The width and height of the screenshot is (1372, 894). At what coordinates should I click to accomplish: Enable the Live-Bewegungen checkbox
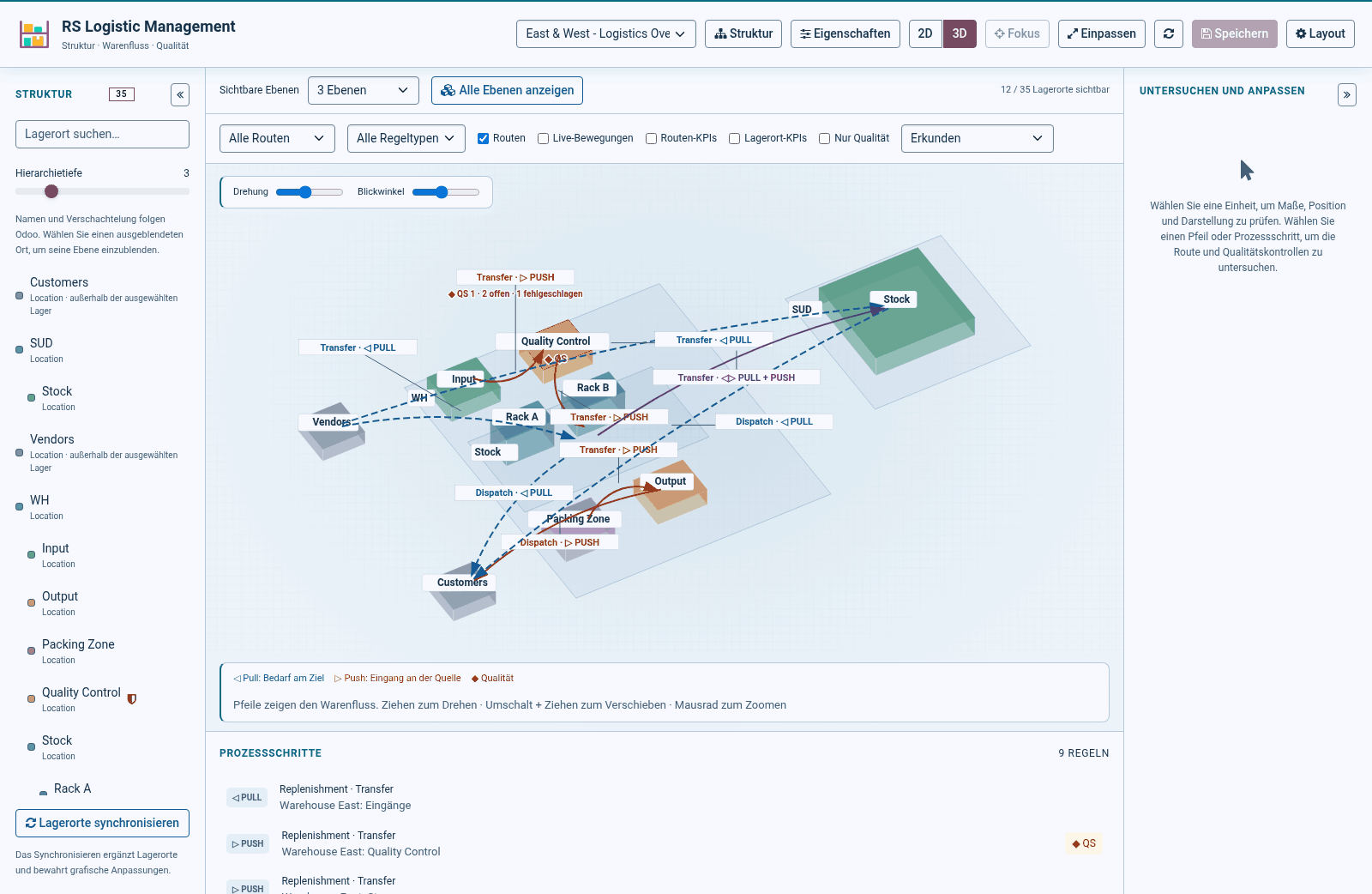pos(543,138)
